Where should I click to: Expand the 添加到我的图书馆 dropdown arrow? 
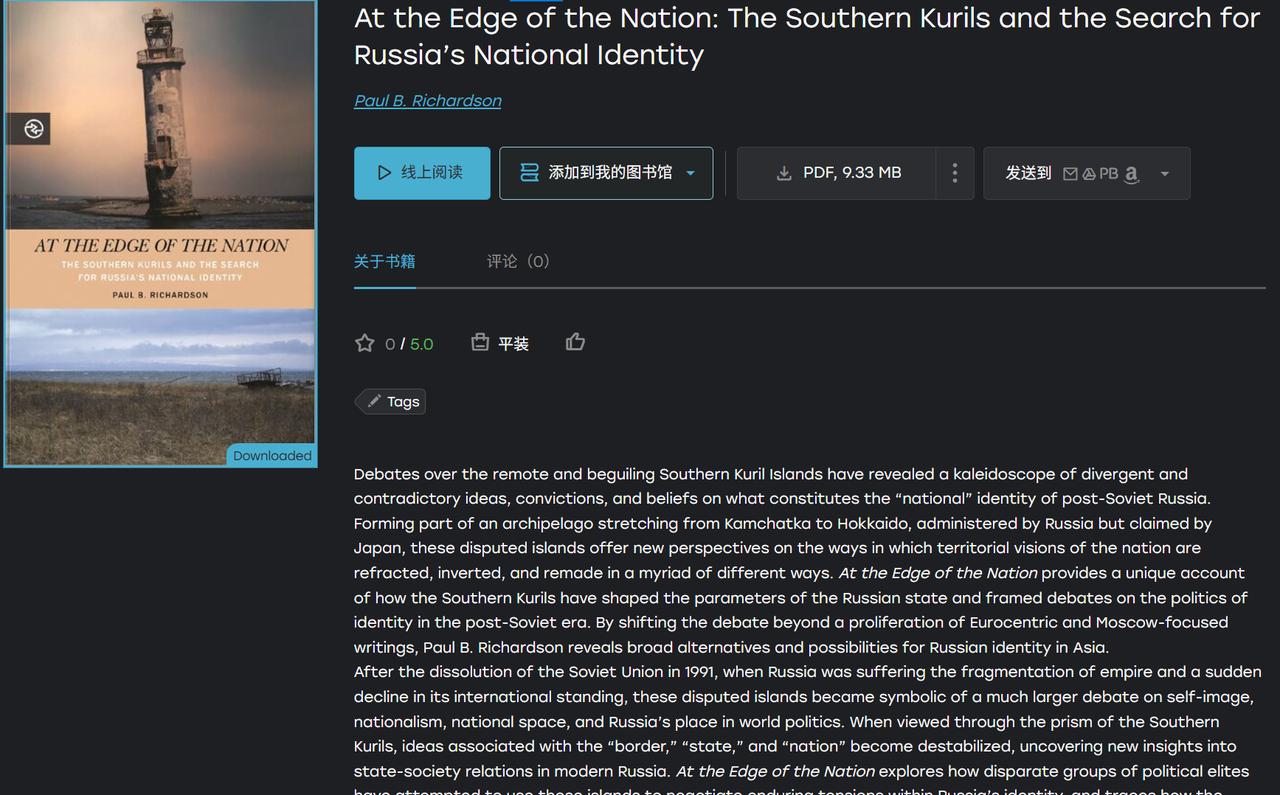(690, 173)
